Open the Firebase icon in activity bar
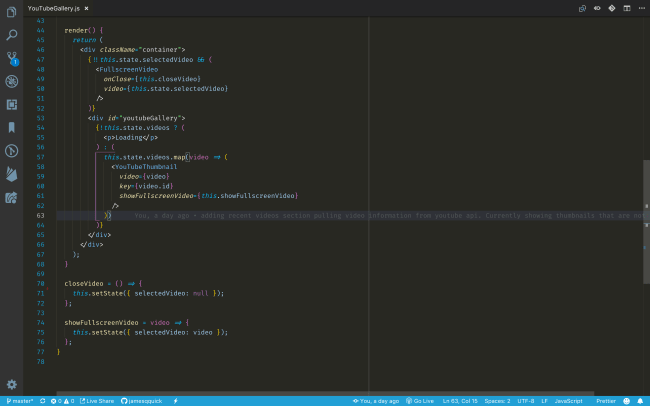Viewport: 650px width, 406px height. point(12,173)
